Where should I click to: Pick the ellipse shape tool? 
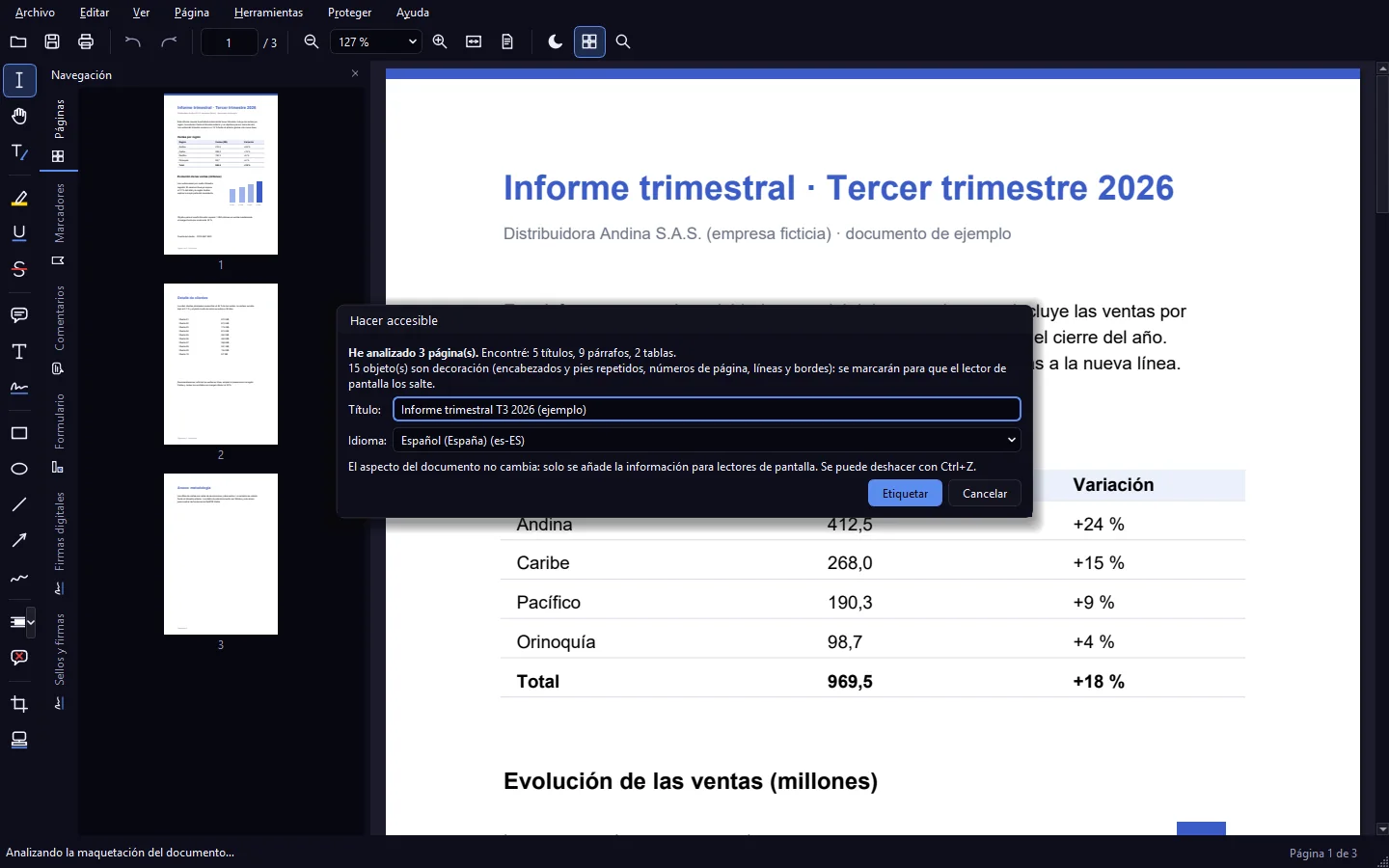pos(19,469)
